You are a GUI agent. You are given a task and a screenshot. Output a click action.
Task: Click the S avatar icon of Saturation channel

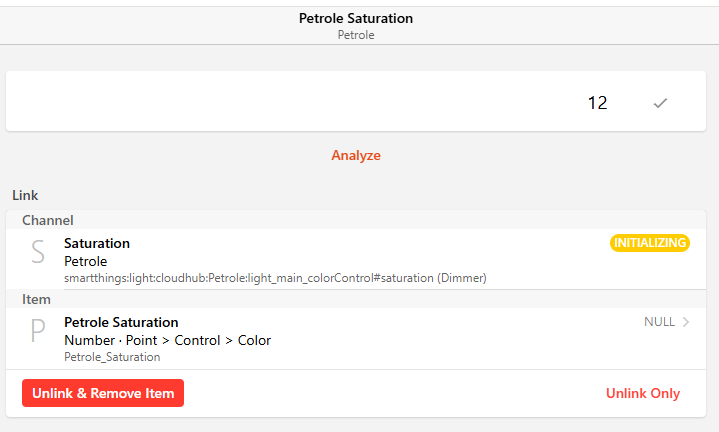click(x=38, y=252)
